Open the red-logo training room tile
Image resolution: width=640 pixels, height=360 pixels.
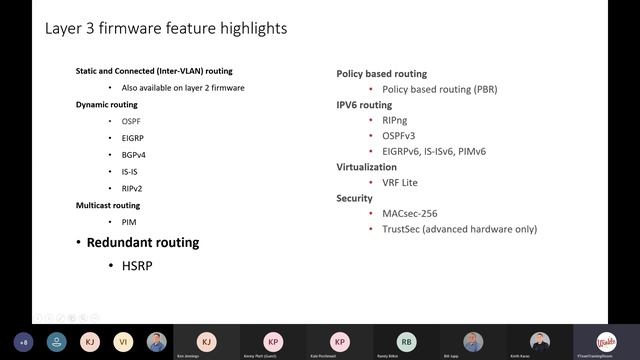pos(606,342)
